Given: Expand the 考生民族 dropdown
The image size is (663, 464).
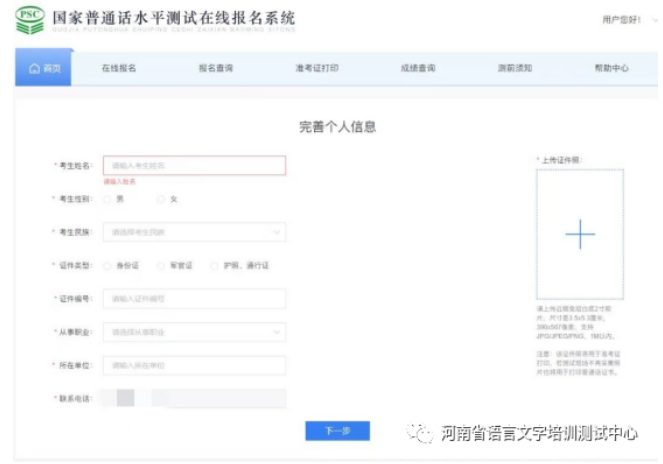Looking at the screenshot, I should point(194,233).
